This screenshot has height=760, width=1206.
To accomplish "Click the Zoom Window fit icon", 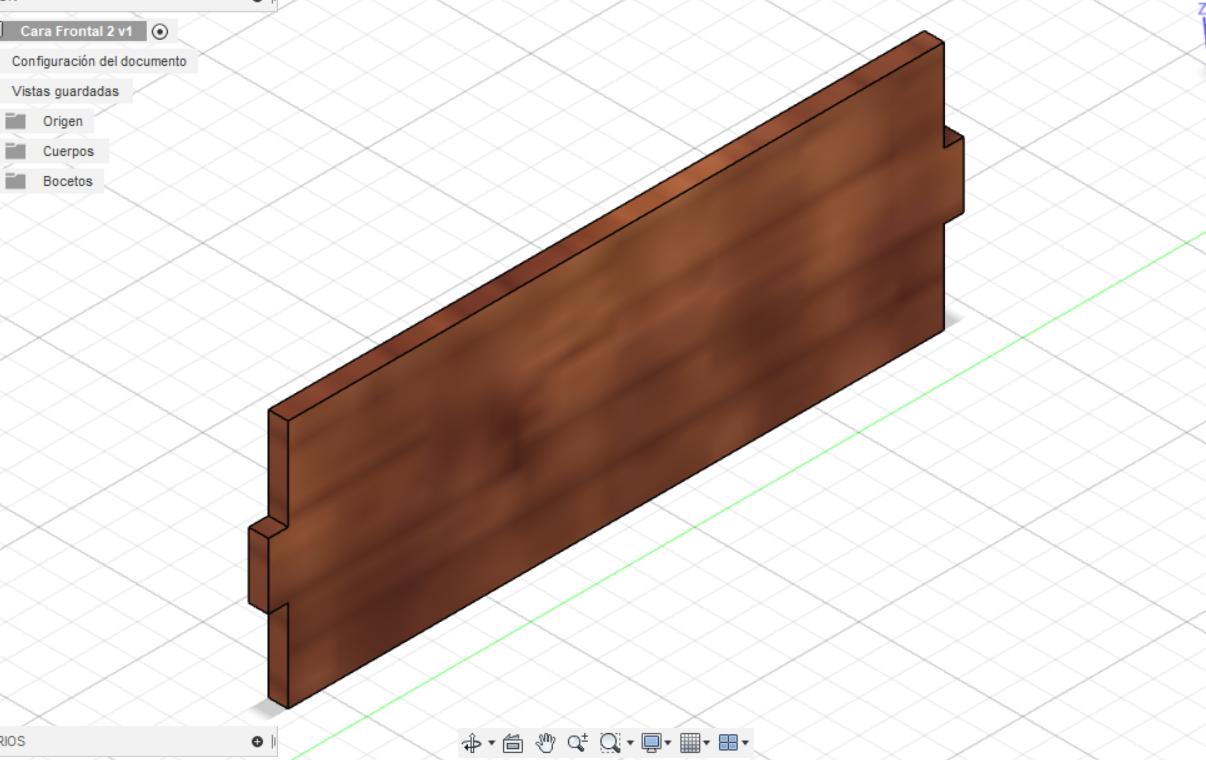I will 609,742.
